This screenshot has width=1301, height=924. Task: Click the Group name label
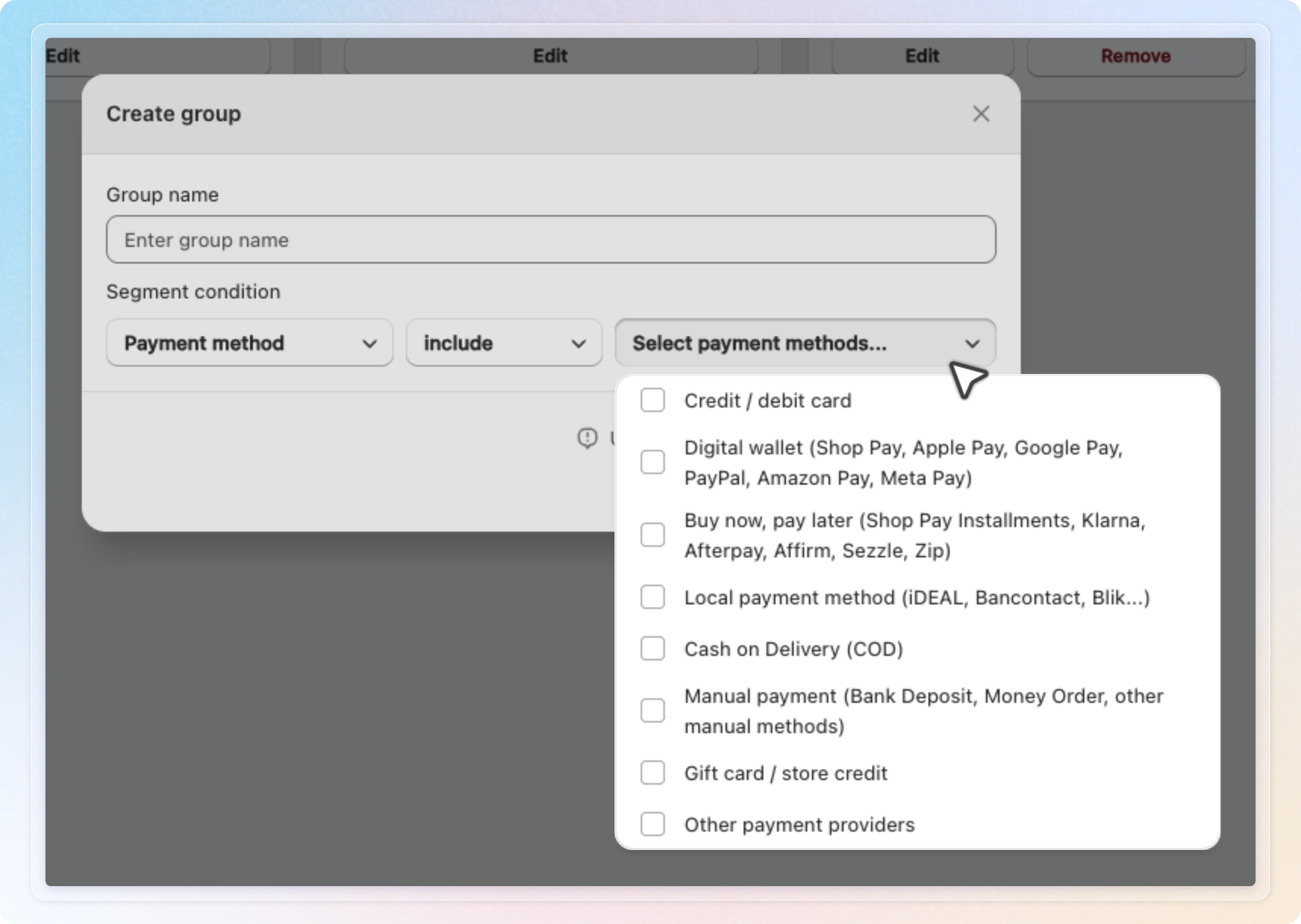click(x=163, y=195)
